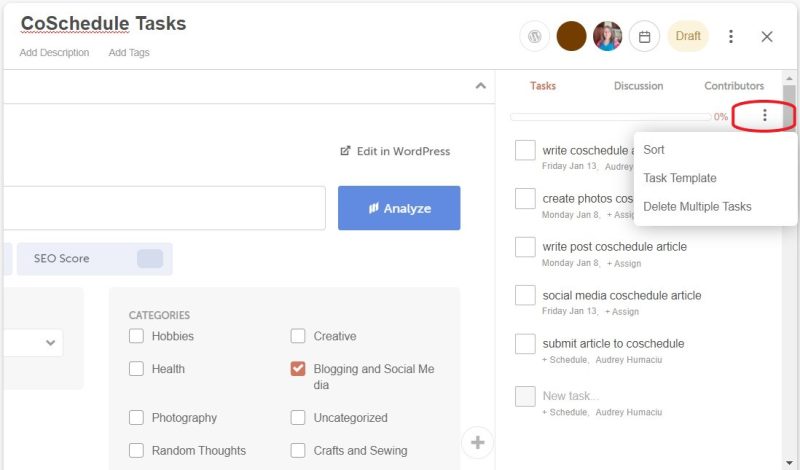The height and width of the screenshot is (470, 800).
Task: Choose Task Template from the menu
Action: 680,178
